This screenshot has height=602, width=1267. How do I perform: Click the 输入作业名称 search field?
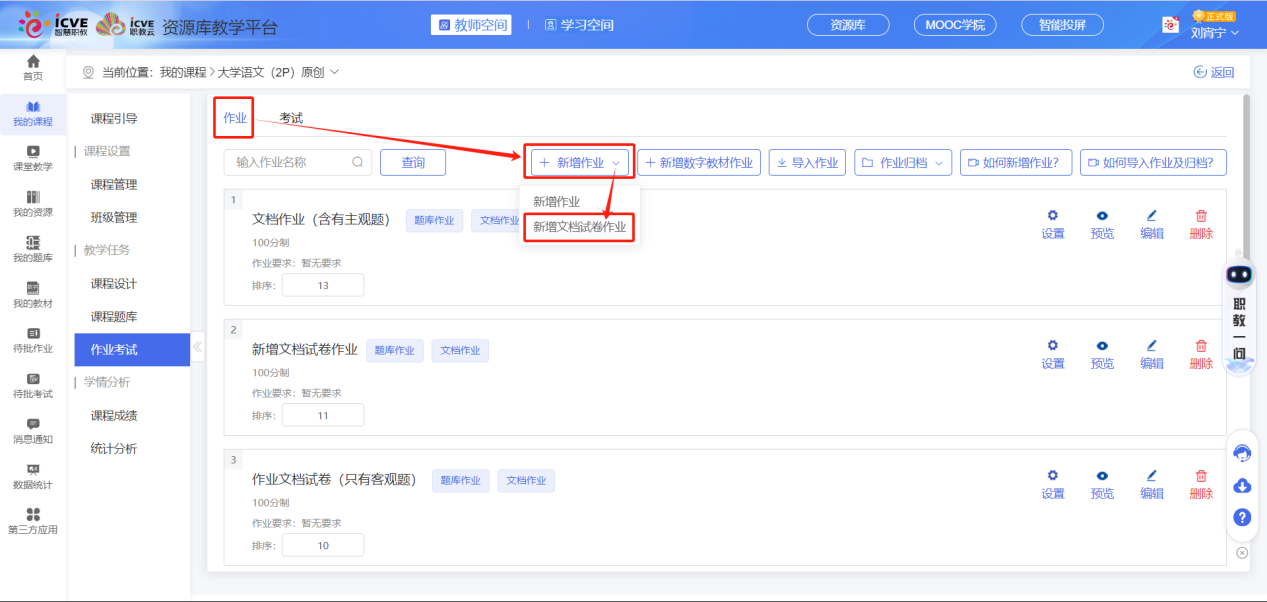tap(296, 161)
